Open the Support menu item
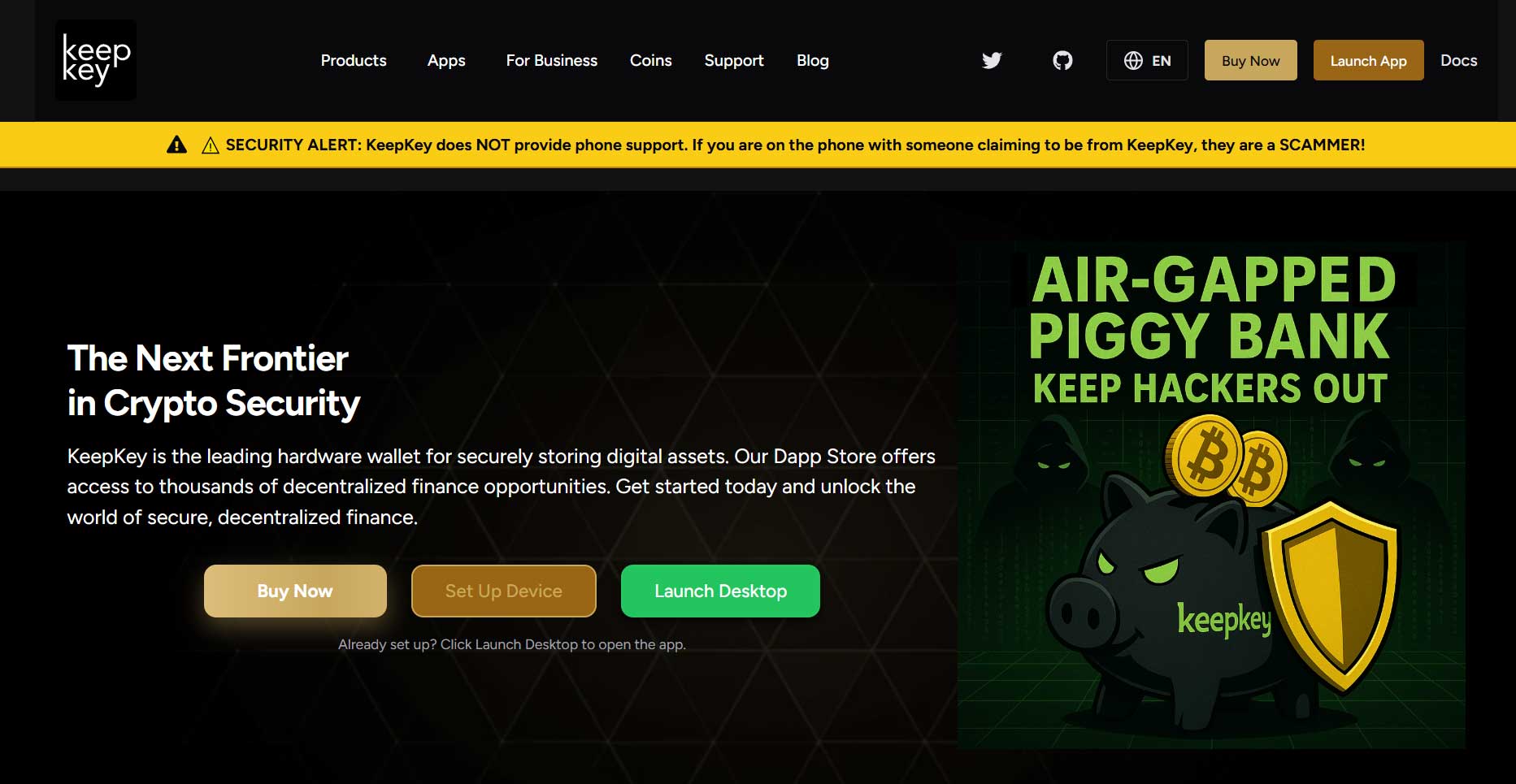 tap(734, 60)
